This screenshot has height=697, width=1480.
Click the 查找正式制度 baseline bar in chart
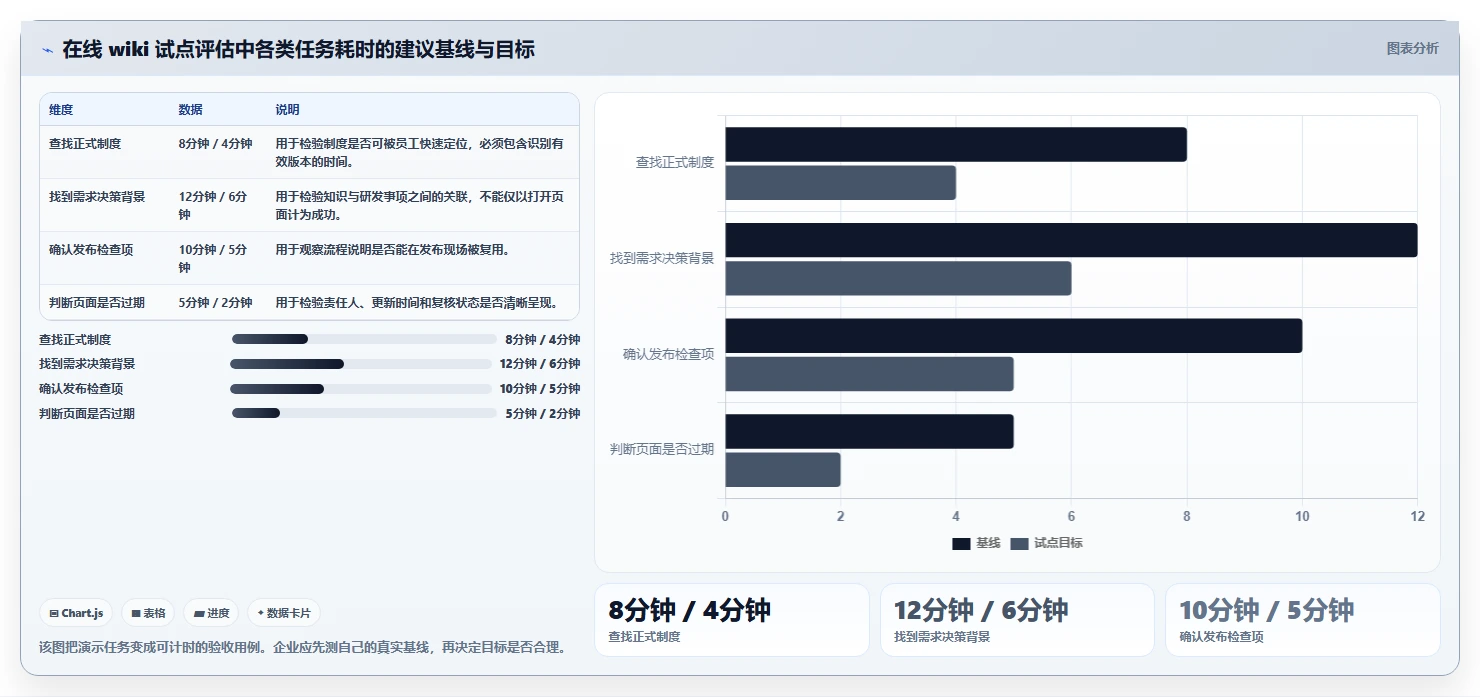[956, 144]
